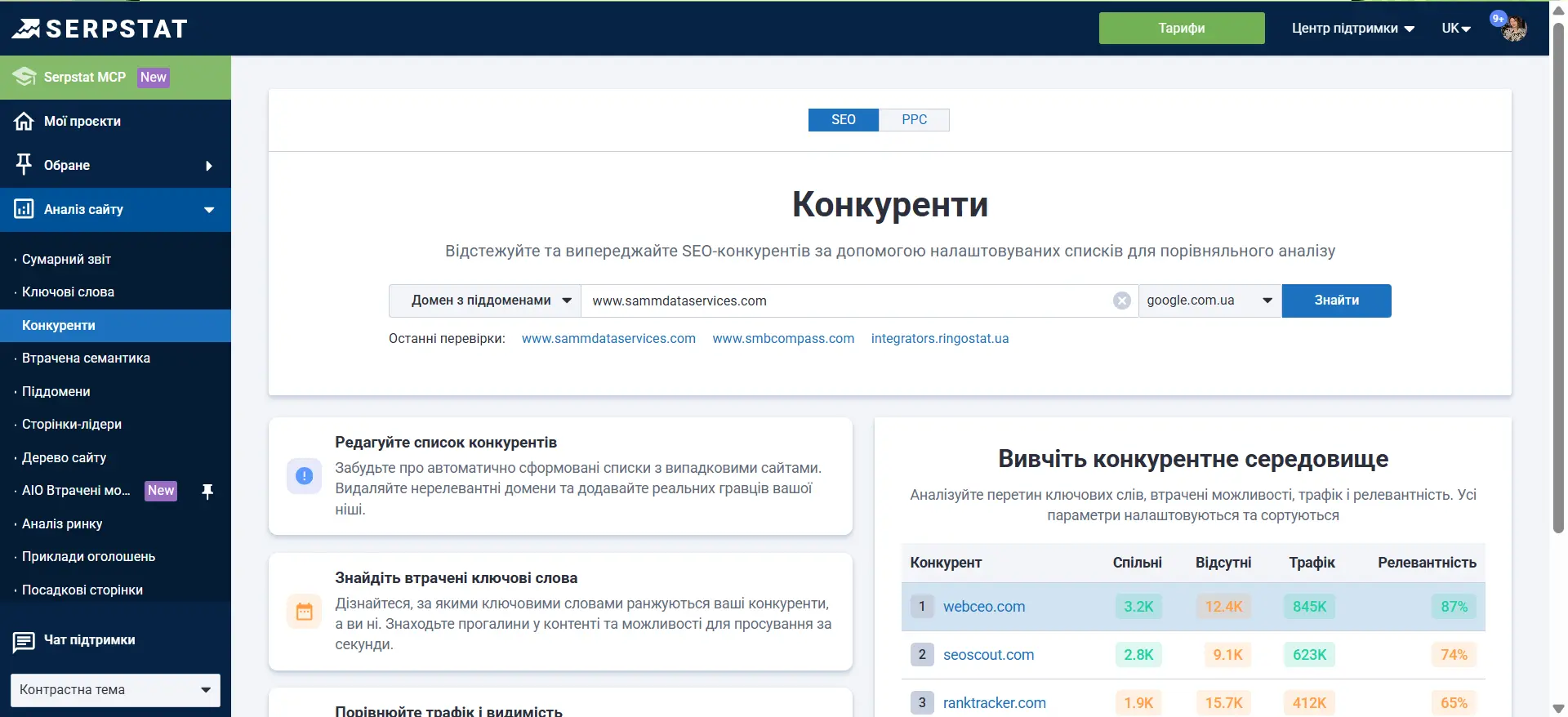Click into the domain input field
Image resolution: width=1568 pixels, height=717 pixels.
(x=846, y=301)
